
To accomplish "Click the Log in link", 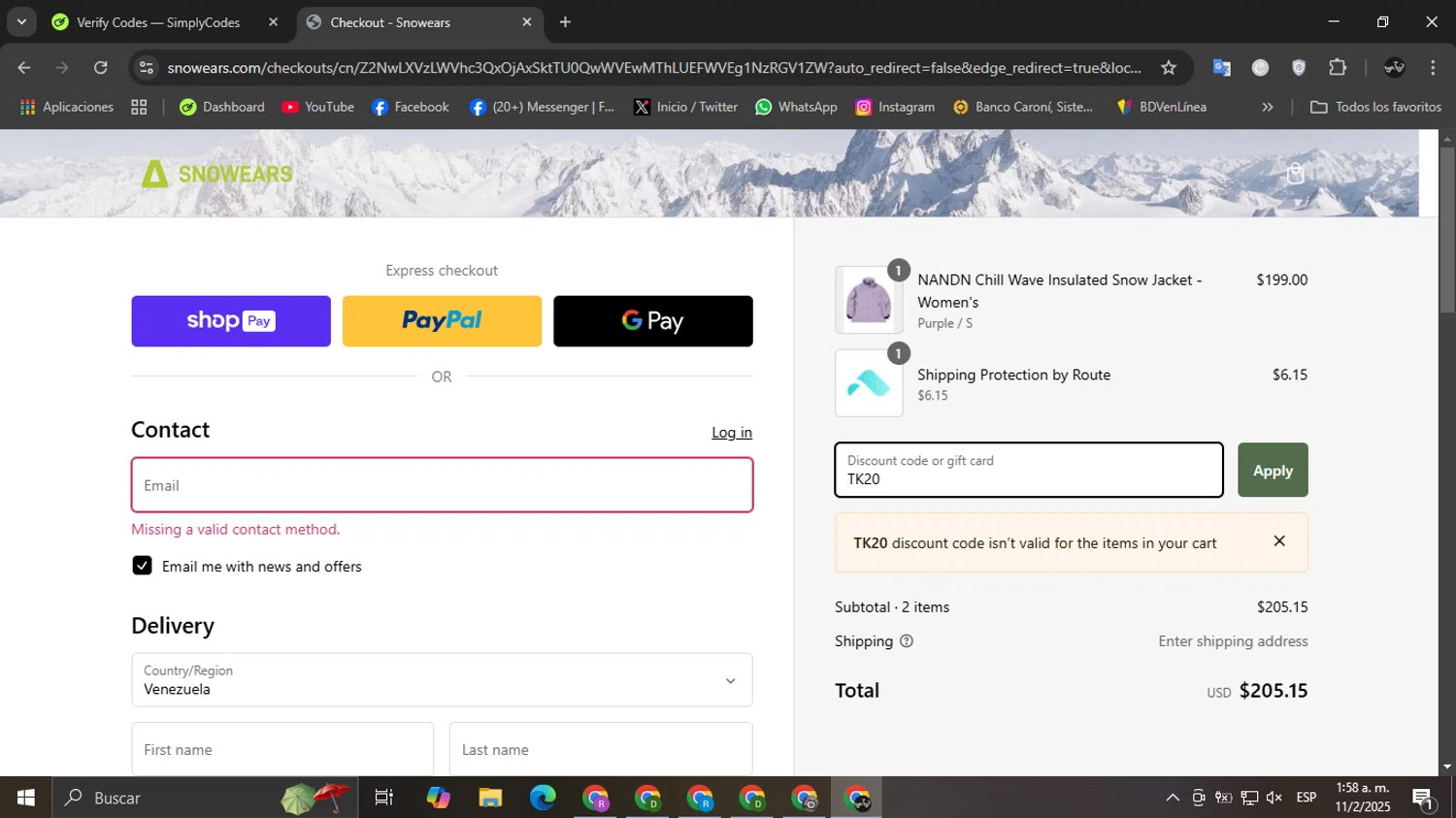I will click(732, 433).
